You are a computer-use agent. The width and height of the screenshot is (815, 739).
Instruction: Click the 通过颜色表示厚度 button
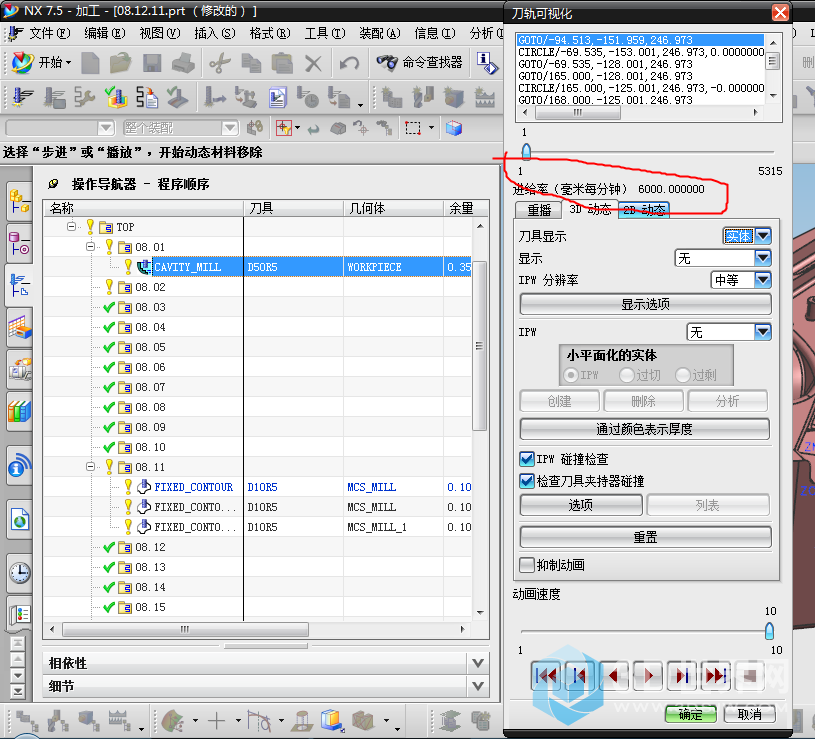[x=645, y=429]
